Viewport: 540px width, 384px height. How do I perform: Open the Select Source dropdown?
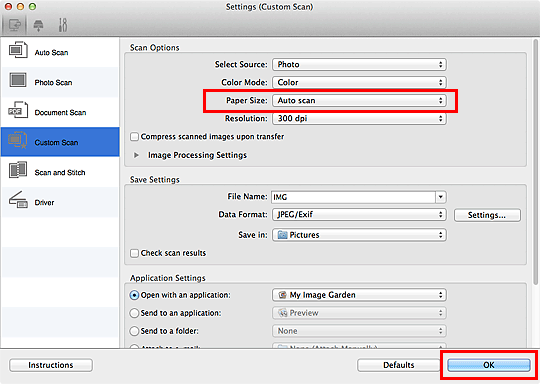(x=359, y=64)
